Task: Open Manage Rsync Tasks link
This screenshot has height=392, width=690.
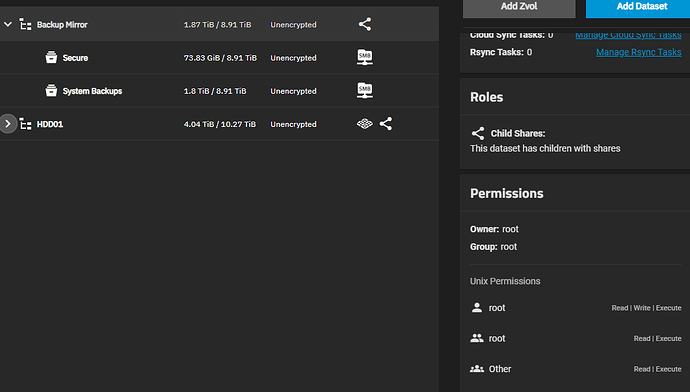Action: [x=639, y=52]
